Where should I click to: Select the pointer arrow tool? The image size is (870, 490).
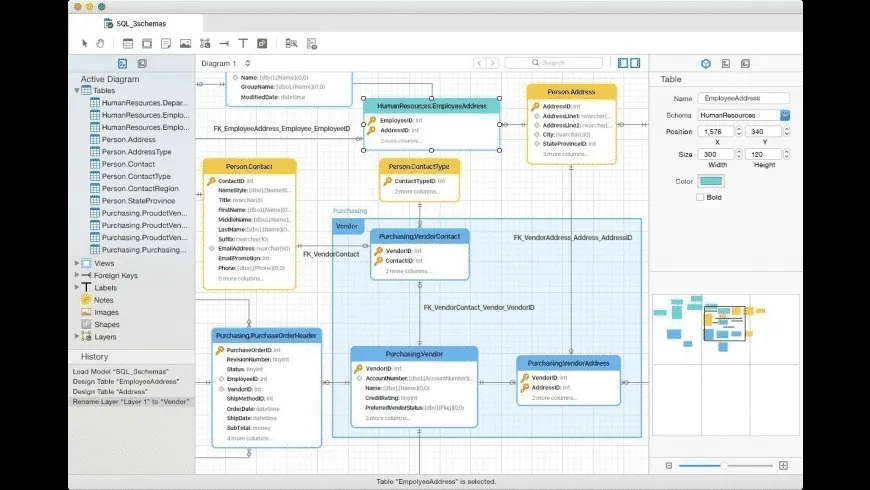coord(85,43)
